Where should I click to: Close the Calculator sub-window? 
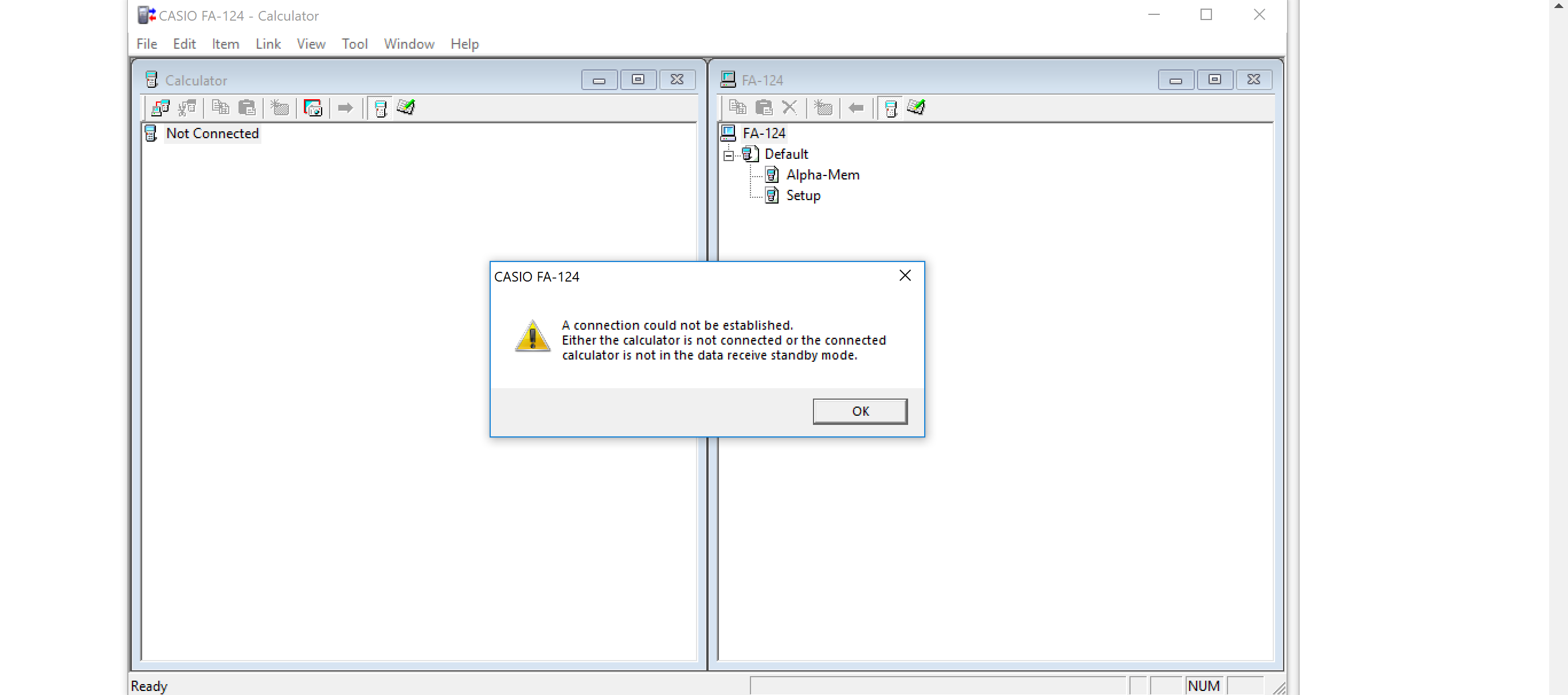(x=677, y=80)
